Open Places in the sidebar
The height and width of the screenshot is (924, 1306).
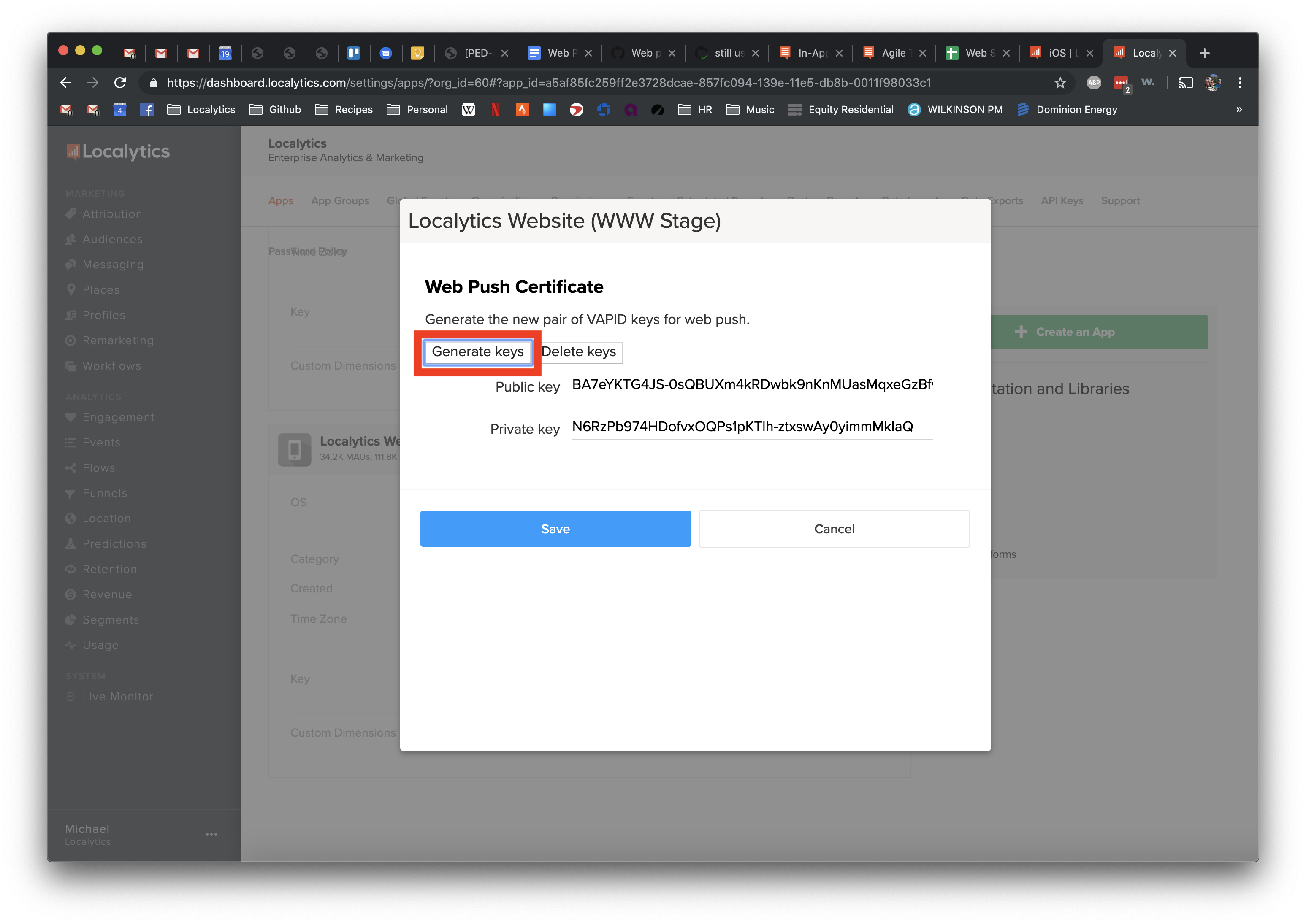pos(93,289)
